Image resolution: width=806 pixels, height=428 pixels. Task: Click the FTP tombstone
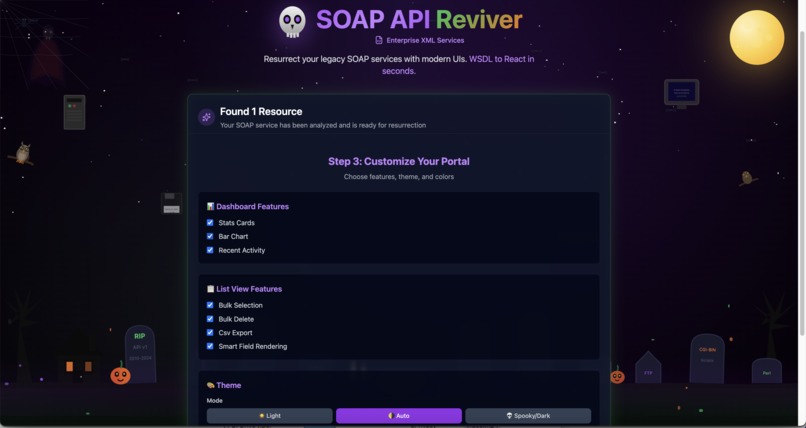click(648, 368)
